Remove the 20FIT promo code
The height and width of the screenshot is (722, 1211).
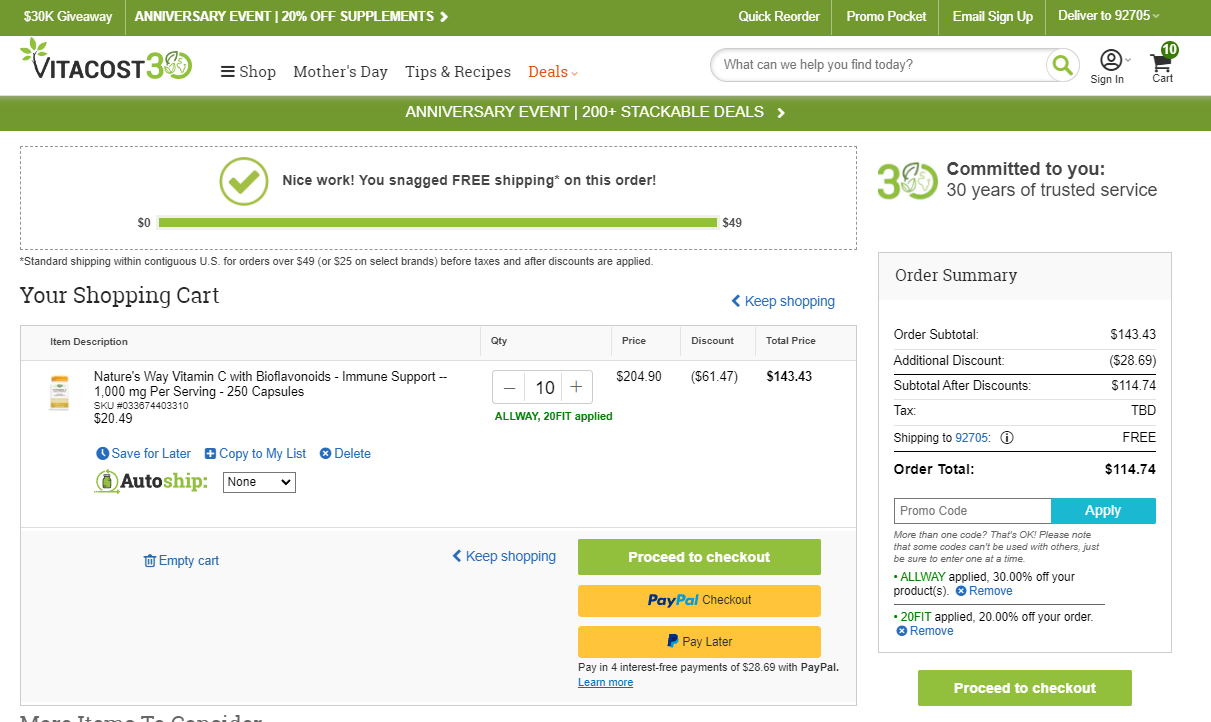[x=925, y=631]
